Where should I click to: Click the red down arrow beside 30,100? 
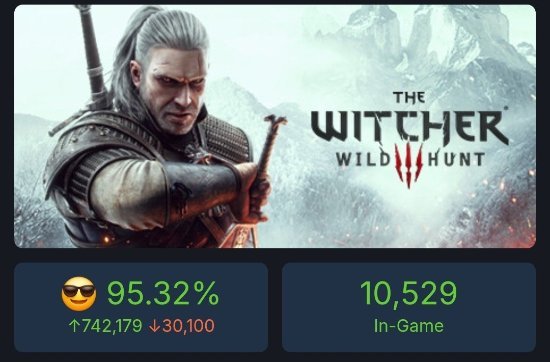click(x=154, y=326)
